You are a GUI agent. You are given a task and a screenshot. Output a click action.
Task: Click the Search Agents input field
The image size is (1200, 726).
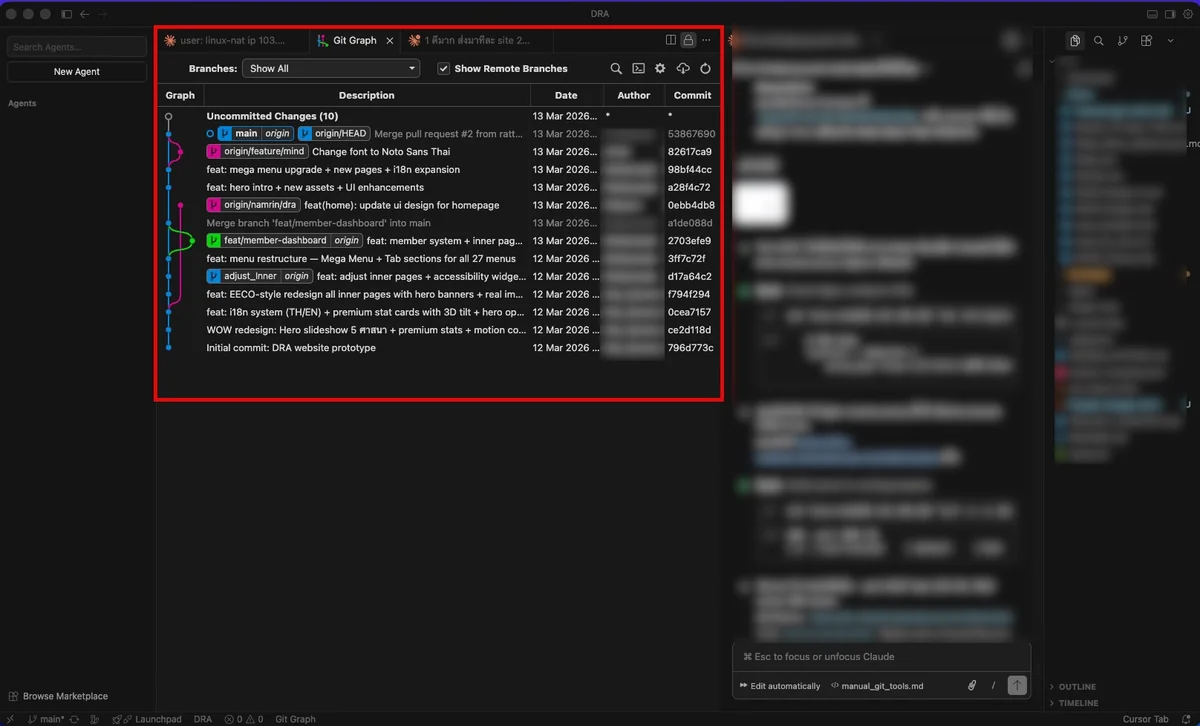(76, 46)
